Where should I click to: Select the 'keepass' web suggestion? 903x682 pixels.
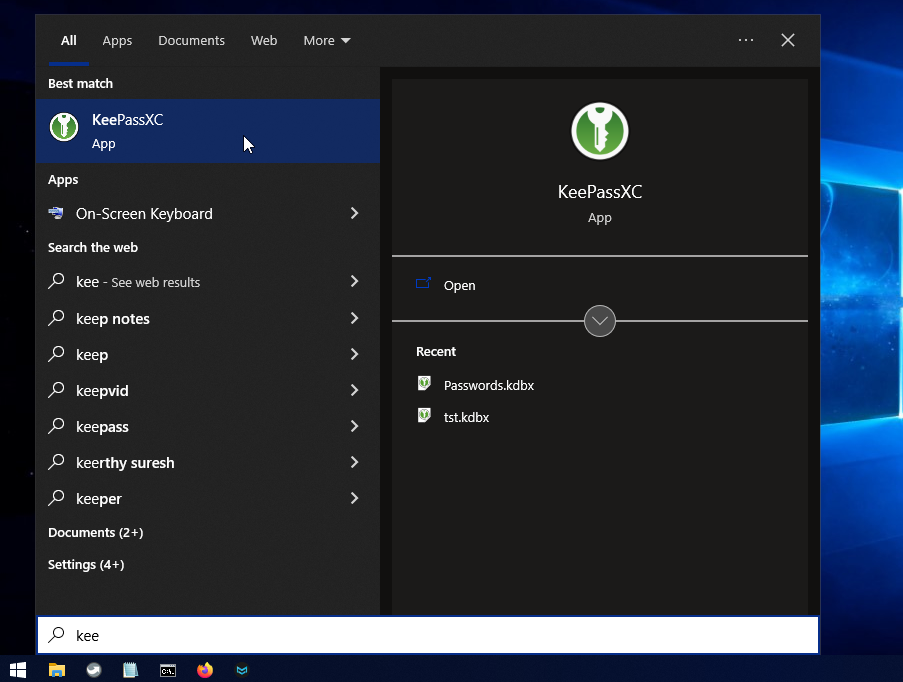point(102,427)
